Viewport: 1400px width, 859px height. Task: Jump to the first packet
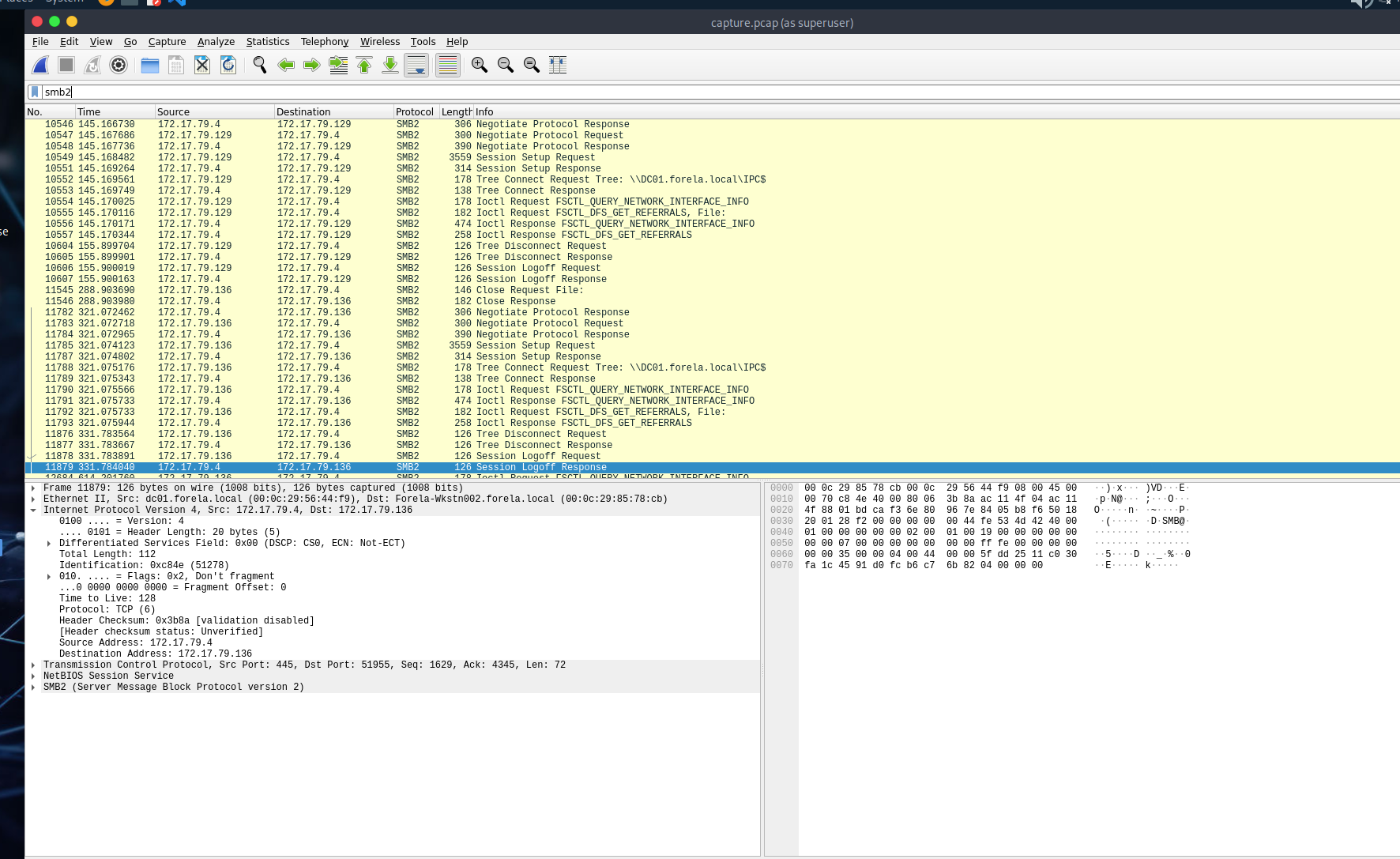364,65
